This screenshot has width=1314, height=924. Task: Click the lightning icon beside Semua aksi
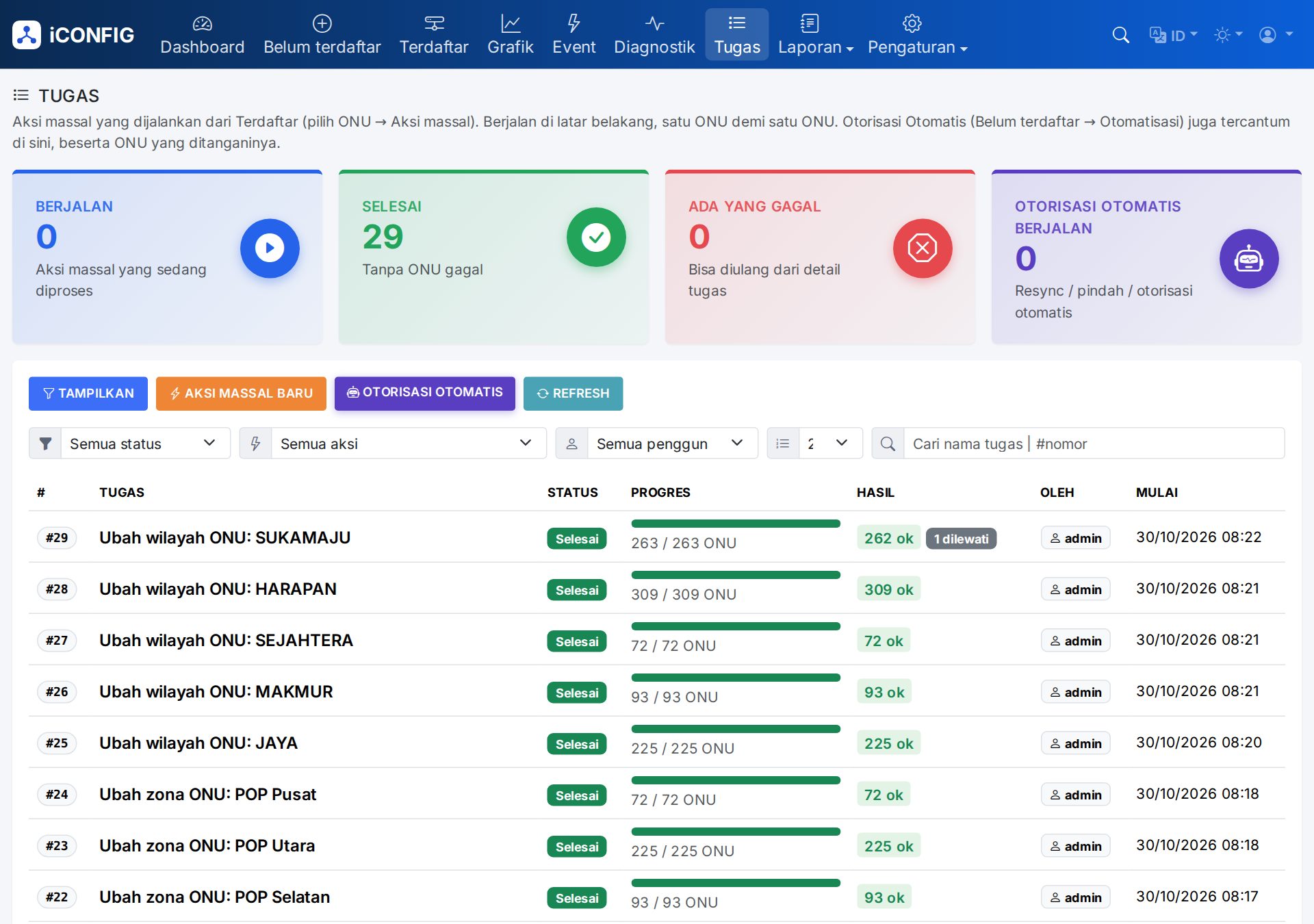pyautogui.click(x=255, y=444)
